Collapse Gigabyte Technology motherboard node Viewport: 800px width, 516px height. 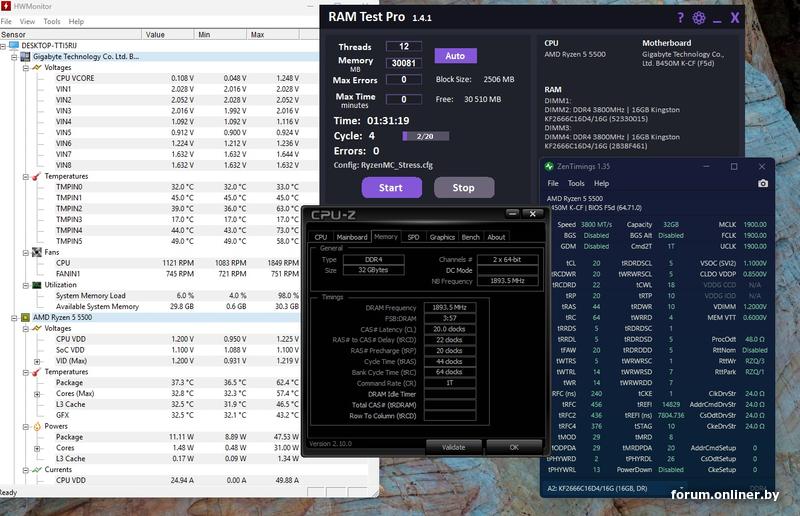14,57
